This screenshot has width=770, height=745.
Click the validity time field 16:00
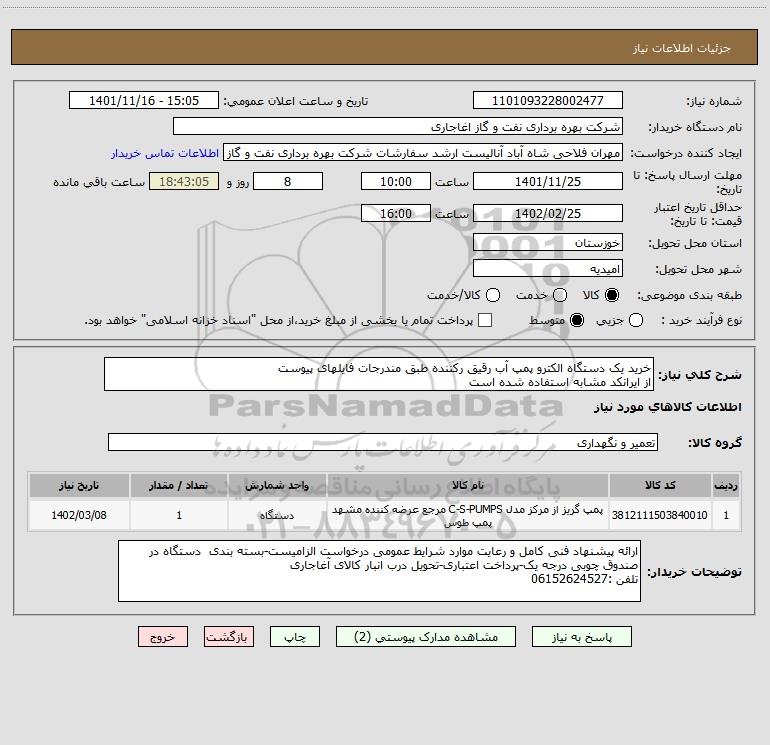tap(396, 213)
